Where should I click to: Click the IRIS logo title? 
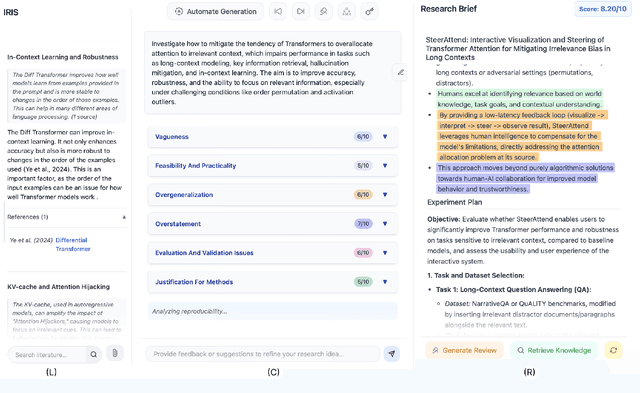11,12
